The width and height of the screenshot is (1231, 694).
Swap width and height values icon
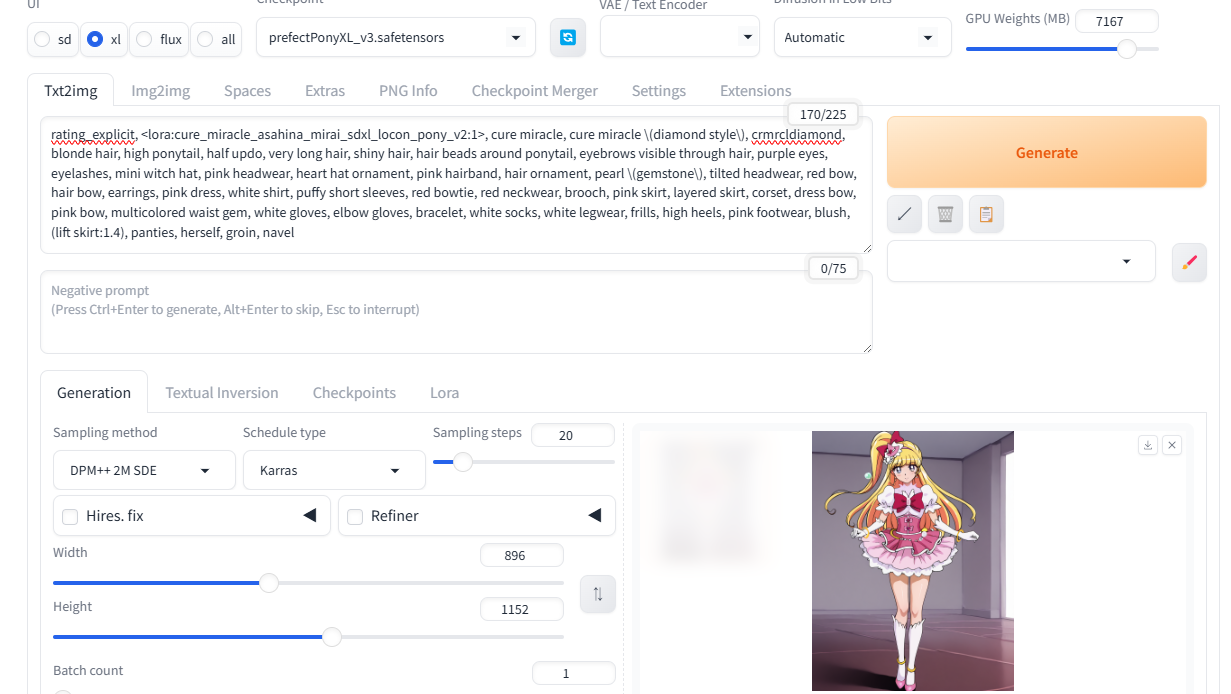point(598,594)
